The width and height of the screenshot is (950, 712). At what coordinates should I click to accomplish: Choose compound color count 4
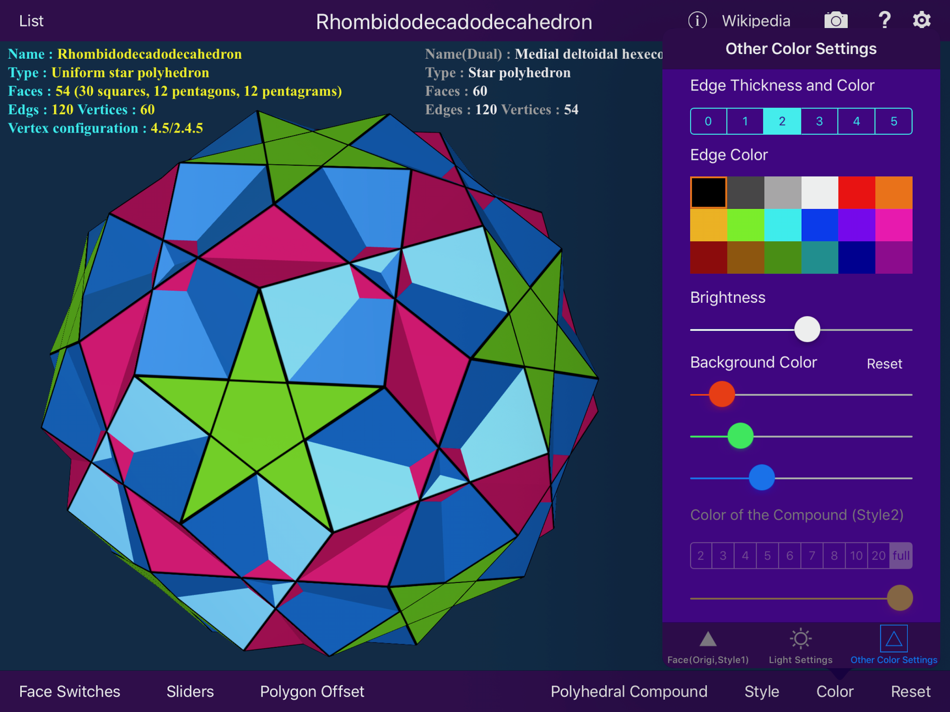745,556
